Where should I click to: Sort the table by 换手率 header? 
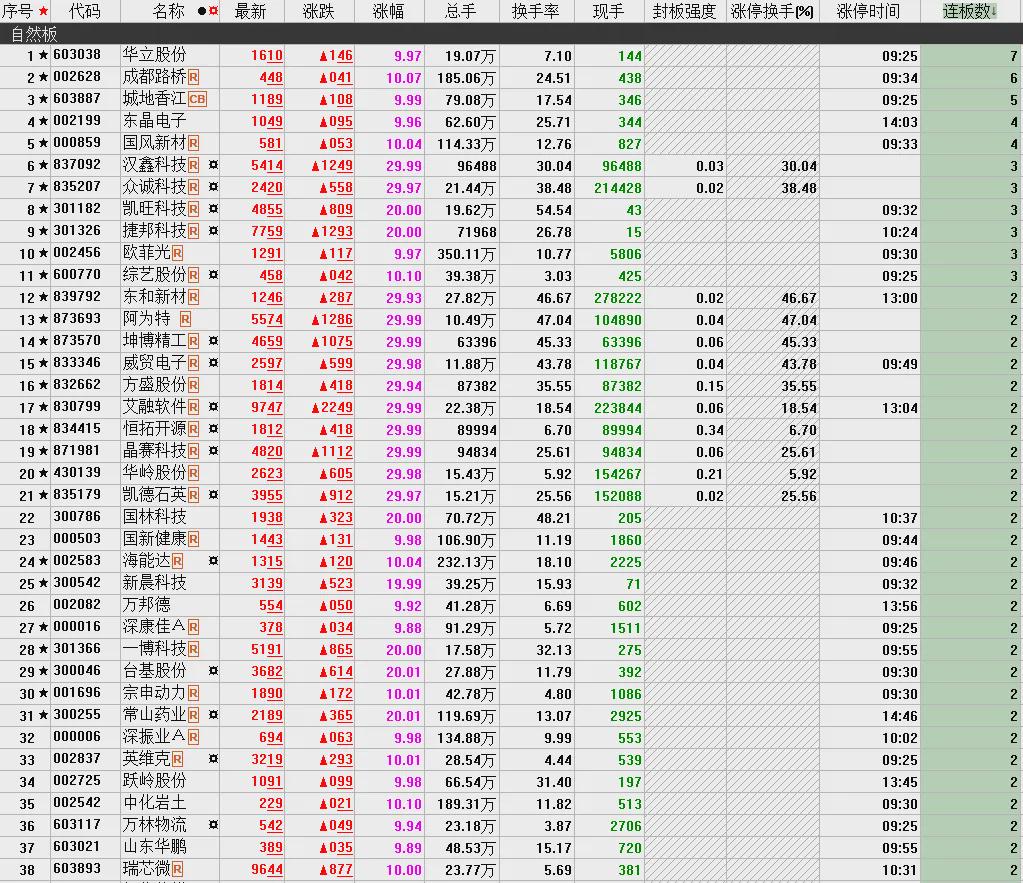point(536,11)
